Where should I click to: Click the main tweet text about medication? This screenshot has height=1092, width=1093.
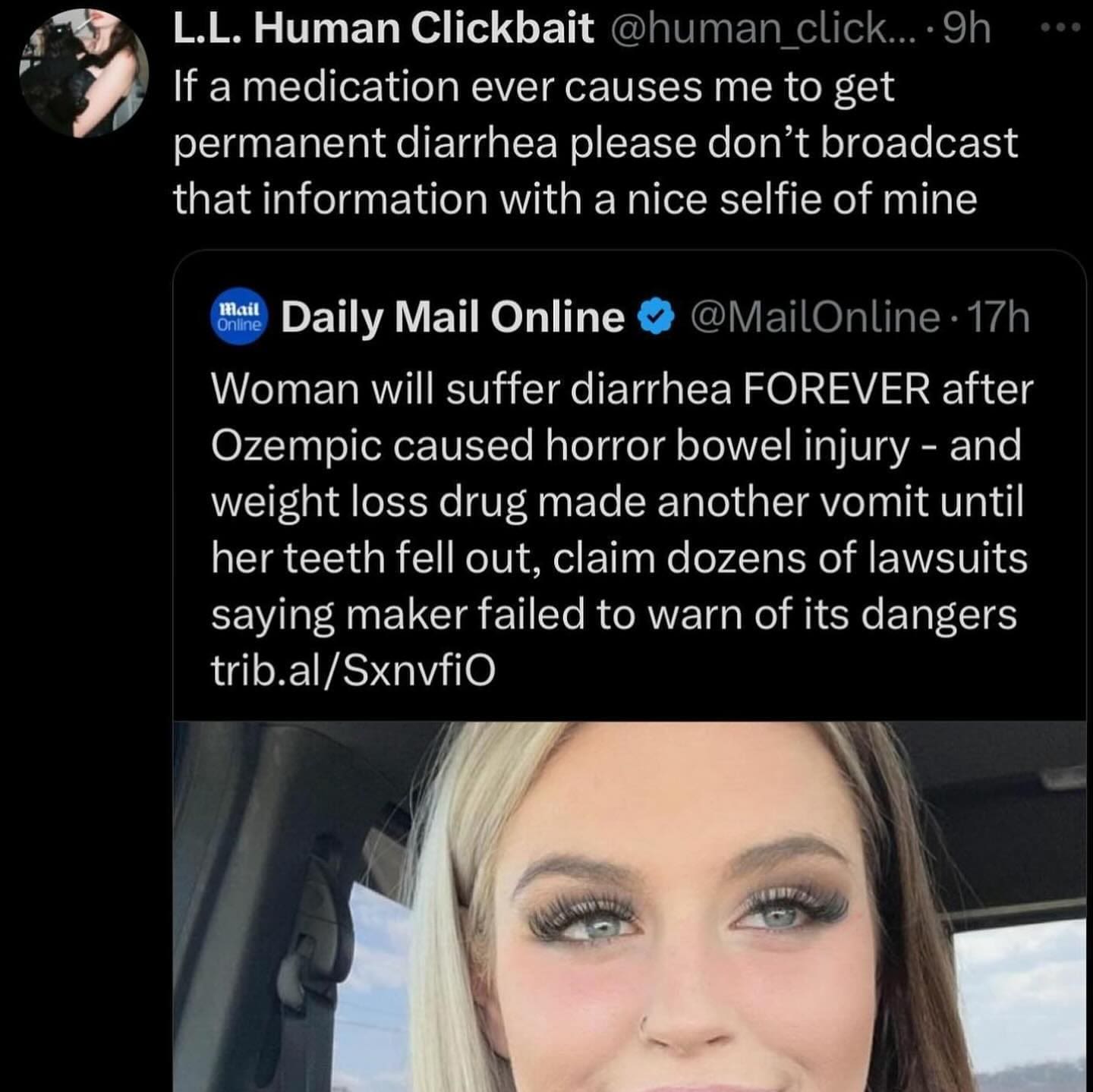tap(596, 143)
